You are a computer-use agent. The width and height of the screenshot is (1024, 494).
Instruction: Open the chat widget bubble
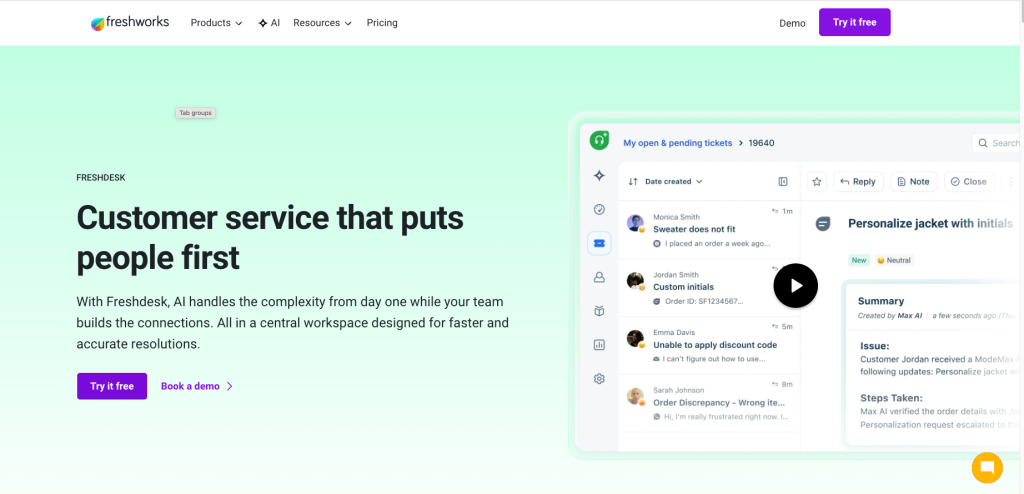pyautogui.click(x=987, y=468)
